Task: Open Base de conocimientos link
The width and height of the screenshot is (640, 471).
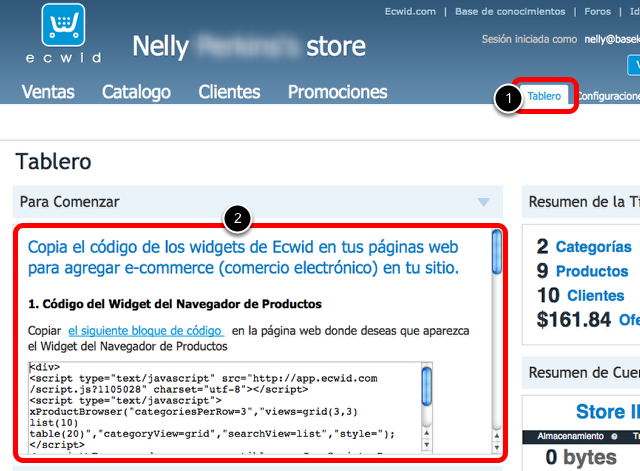Action: pyautogui.click(x=510, y=12)
